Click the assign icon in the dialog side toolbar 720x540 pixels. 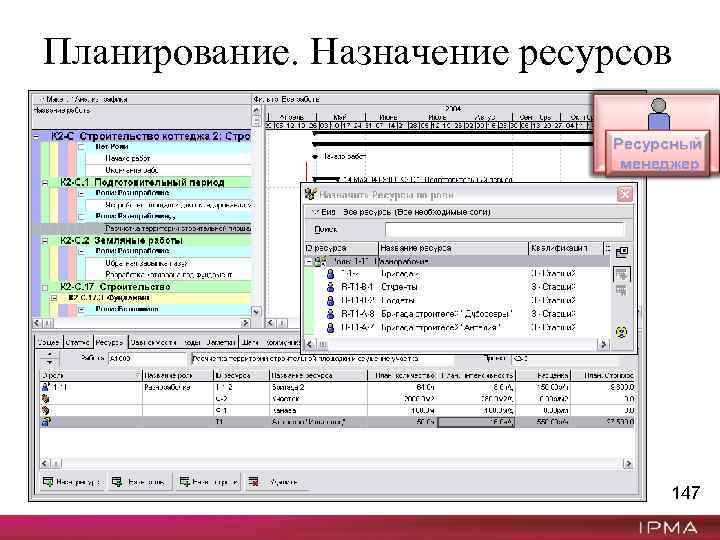pos(622,275)
